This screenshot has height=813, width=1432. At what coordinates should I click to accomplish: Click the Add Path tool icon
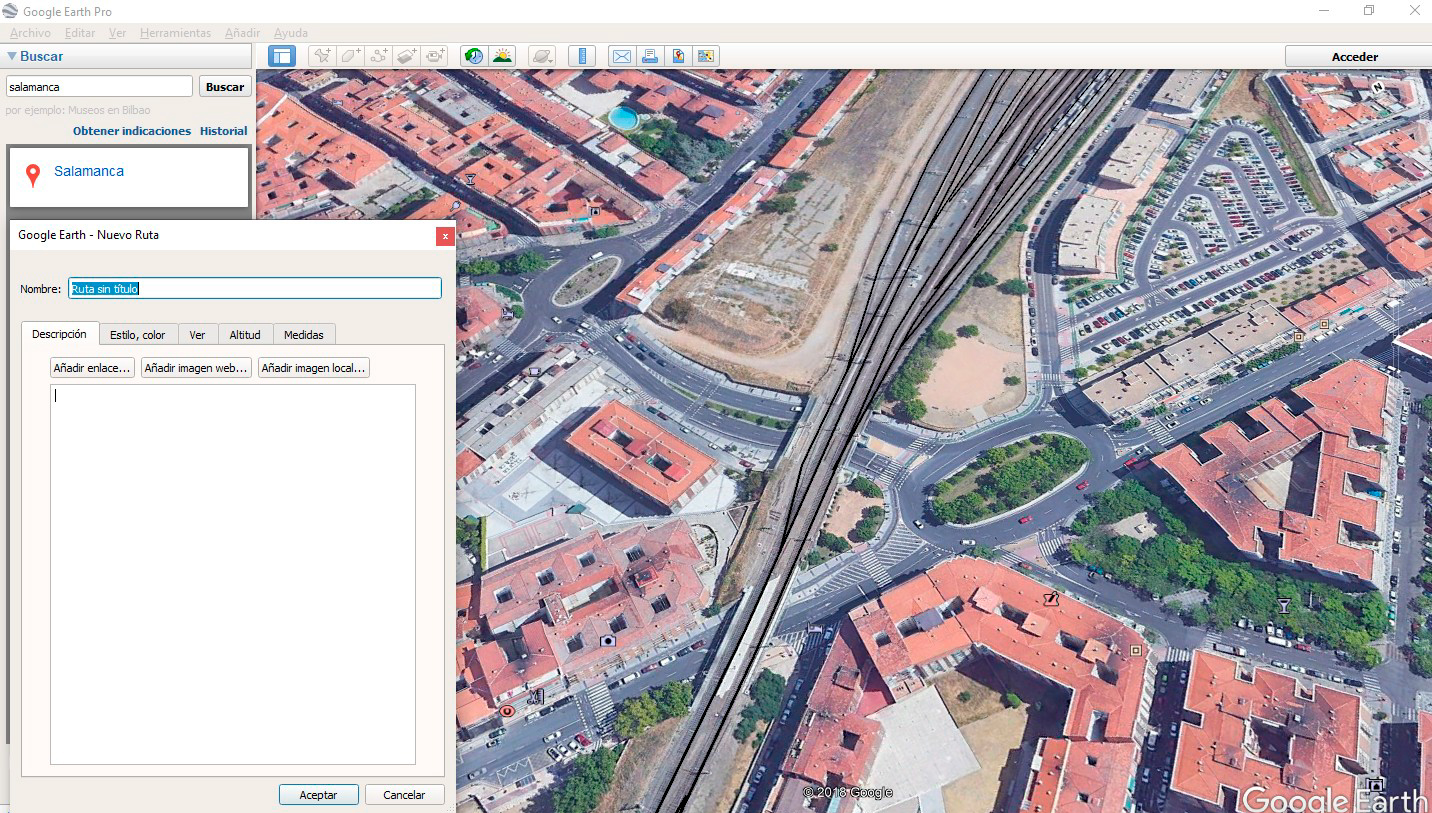click(x=379, y=56)
